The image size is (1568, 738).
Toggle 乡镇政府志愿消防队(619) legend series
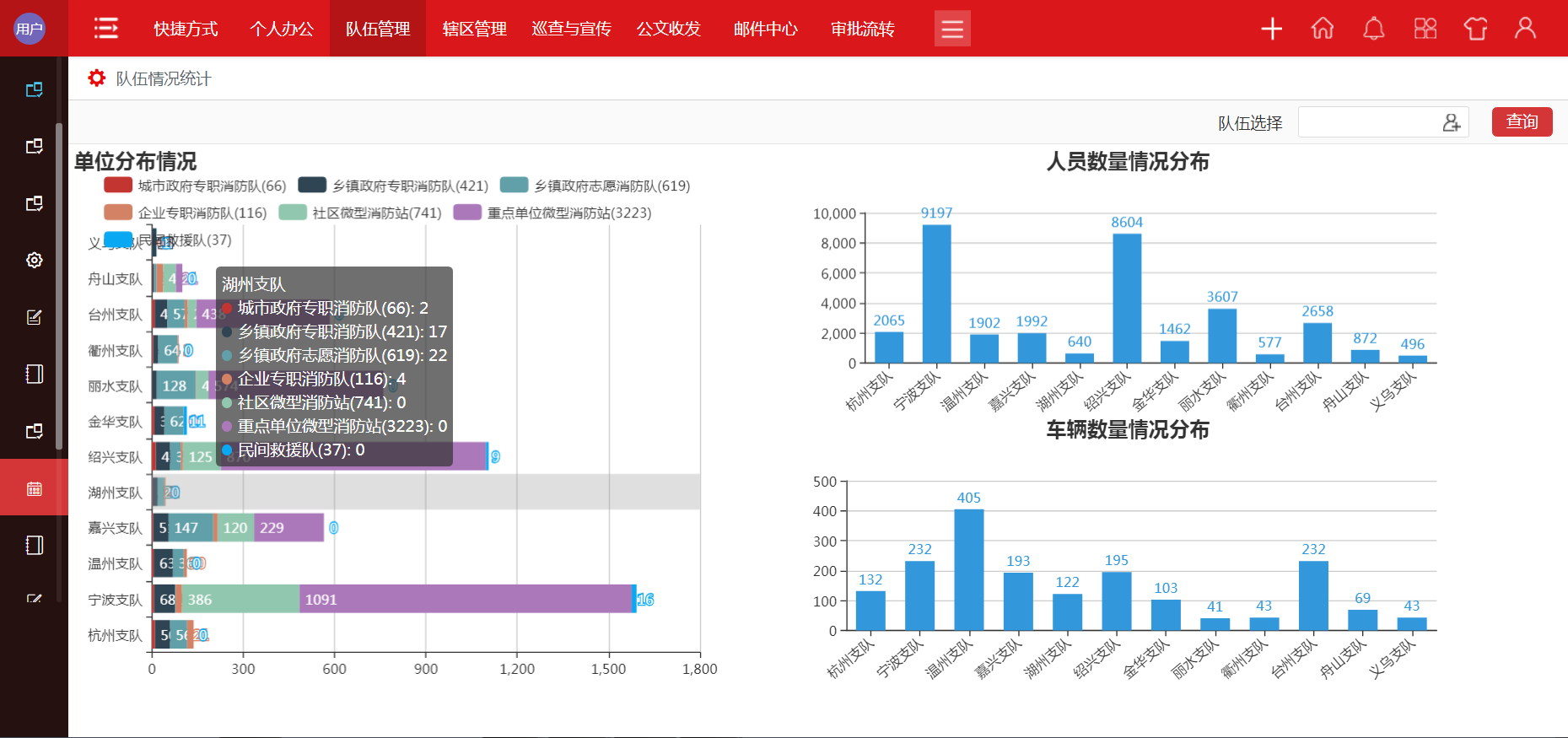click(x=595, y=186)
